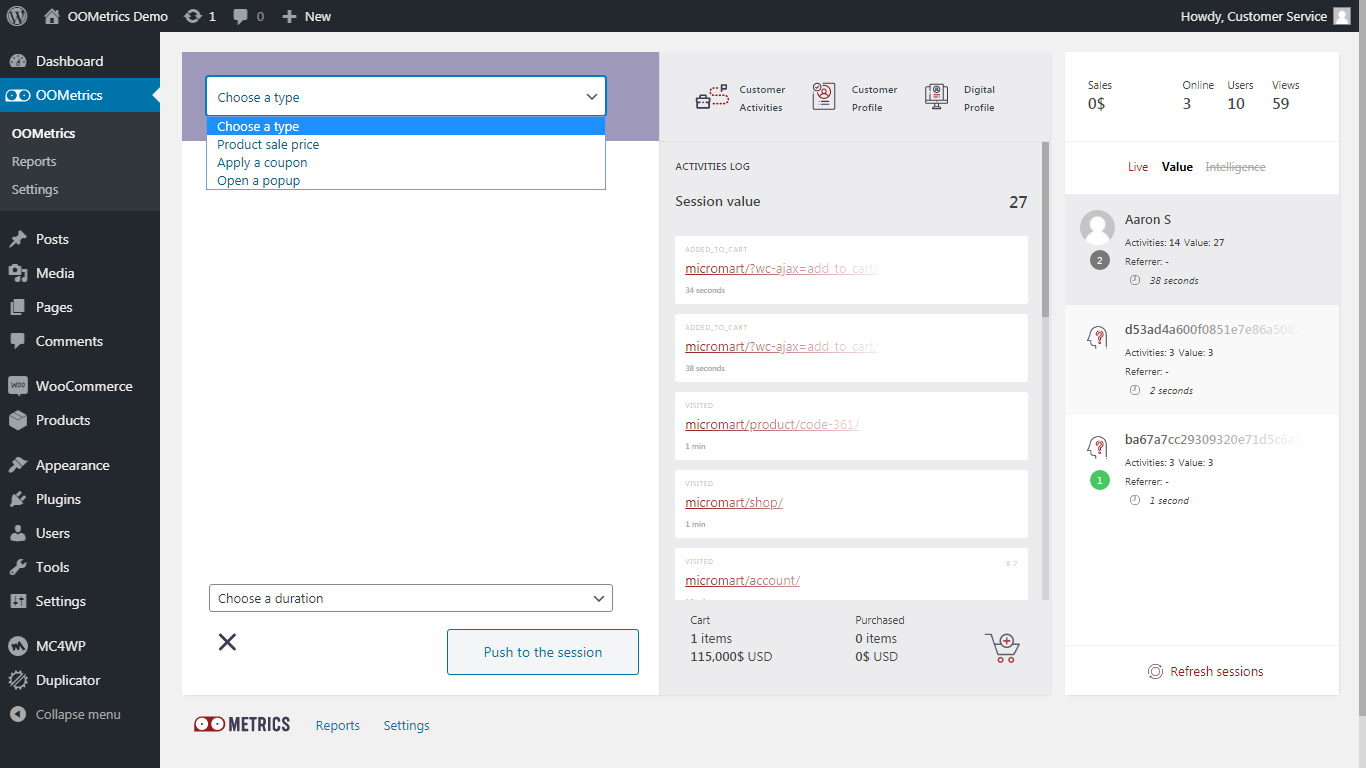Select the Aaron S session name
The width and height of the screenshot is (1366, 768).
click(1148, 219)
